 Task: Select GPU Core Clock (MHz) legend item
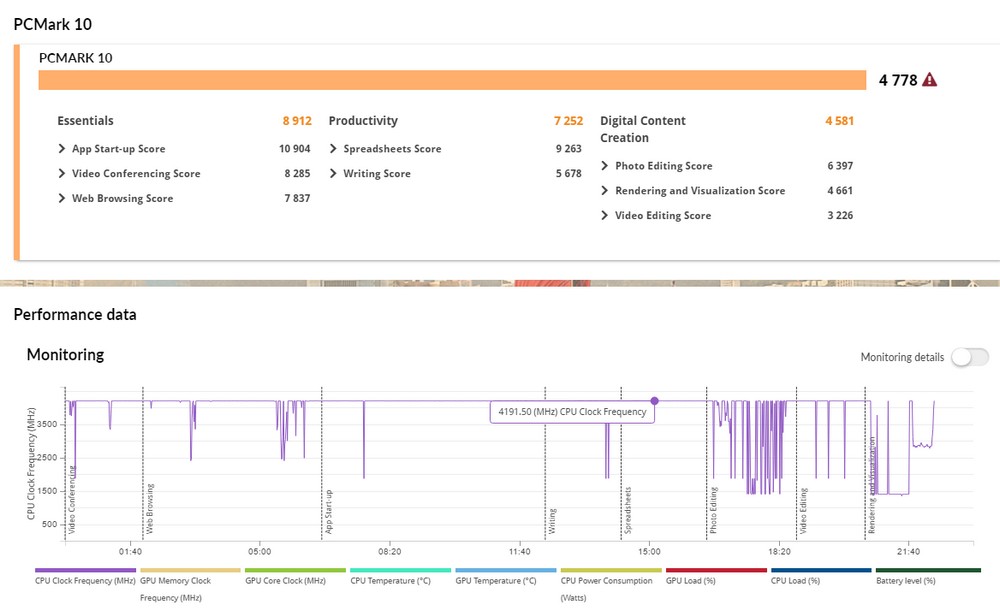pyautogui.click(x=295, y=577)
